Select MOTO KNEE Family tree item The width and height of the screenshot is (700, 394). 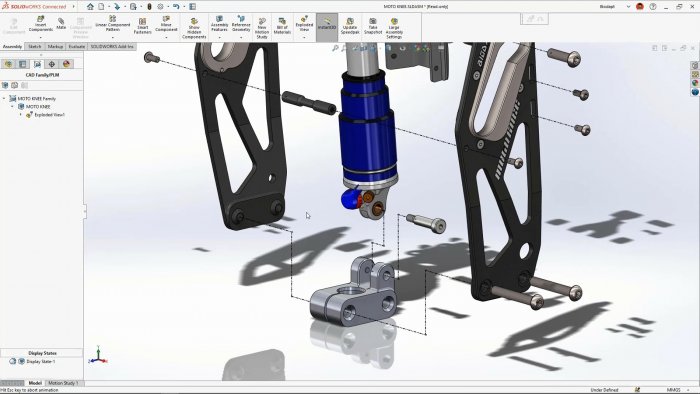pos(37,98)
